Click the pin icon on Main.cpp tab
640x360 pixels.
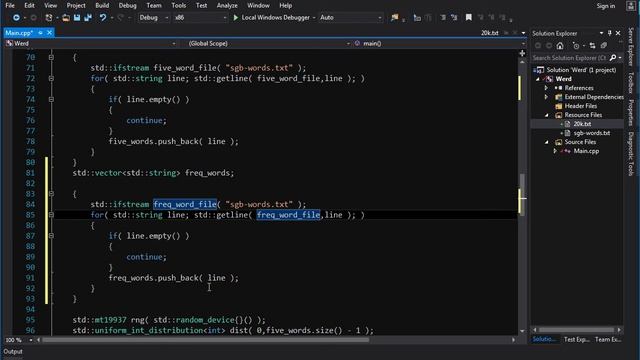click(x=40, y=33)
